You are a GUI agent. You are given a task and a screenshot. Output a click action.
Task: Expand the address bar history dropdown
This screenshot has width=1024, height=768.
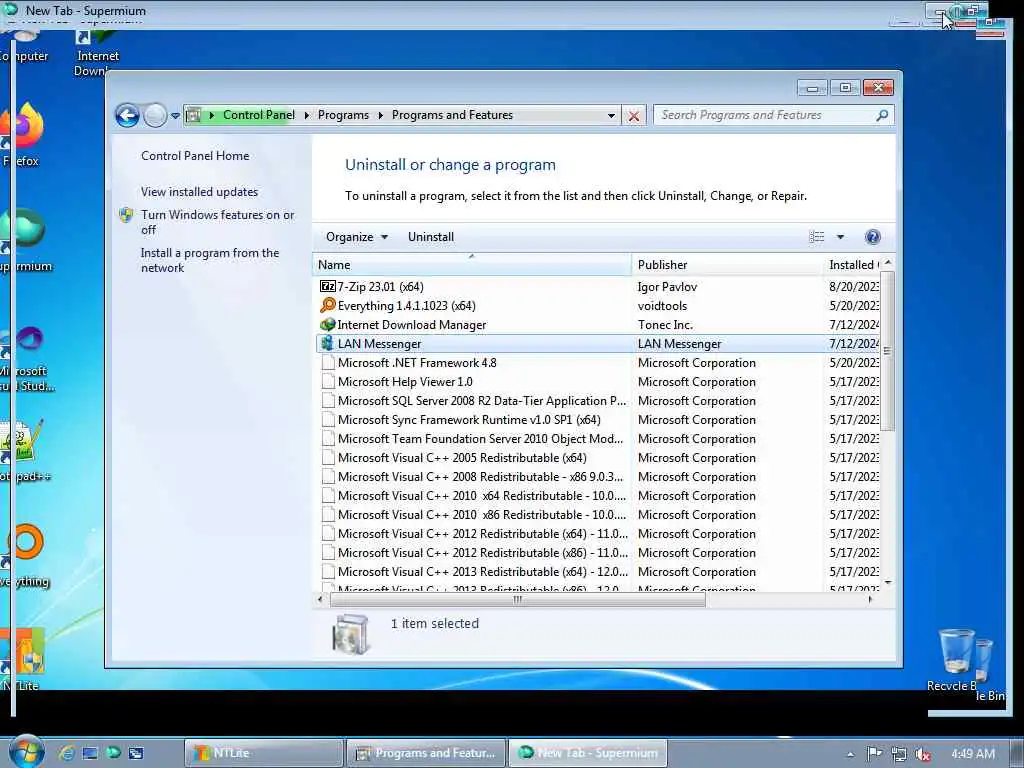pos(611,116)
